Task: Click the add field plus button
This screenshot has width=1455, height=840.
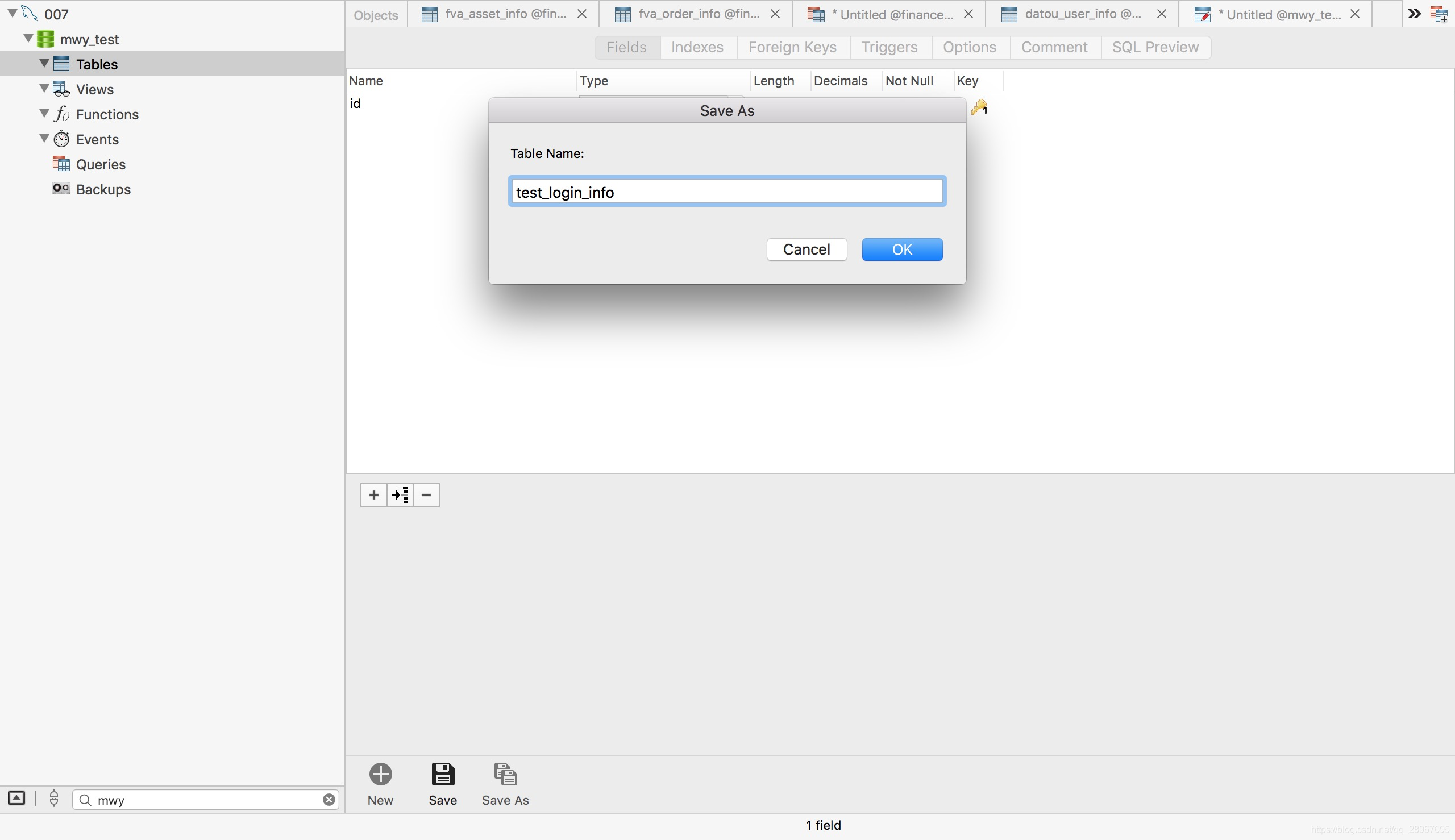Action: tap(374, 495)
